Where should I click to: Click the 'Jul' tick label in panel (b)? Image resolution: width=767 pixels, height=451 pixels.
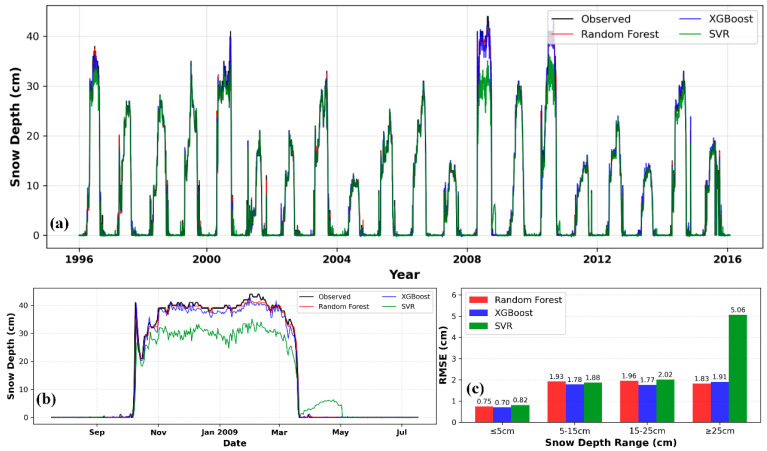tap(401, 432)
